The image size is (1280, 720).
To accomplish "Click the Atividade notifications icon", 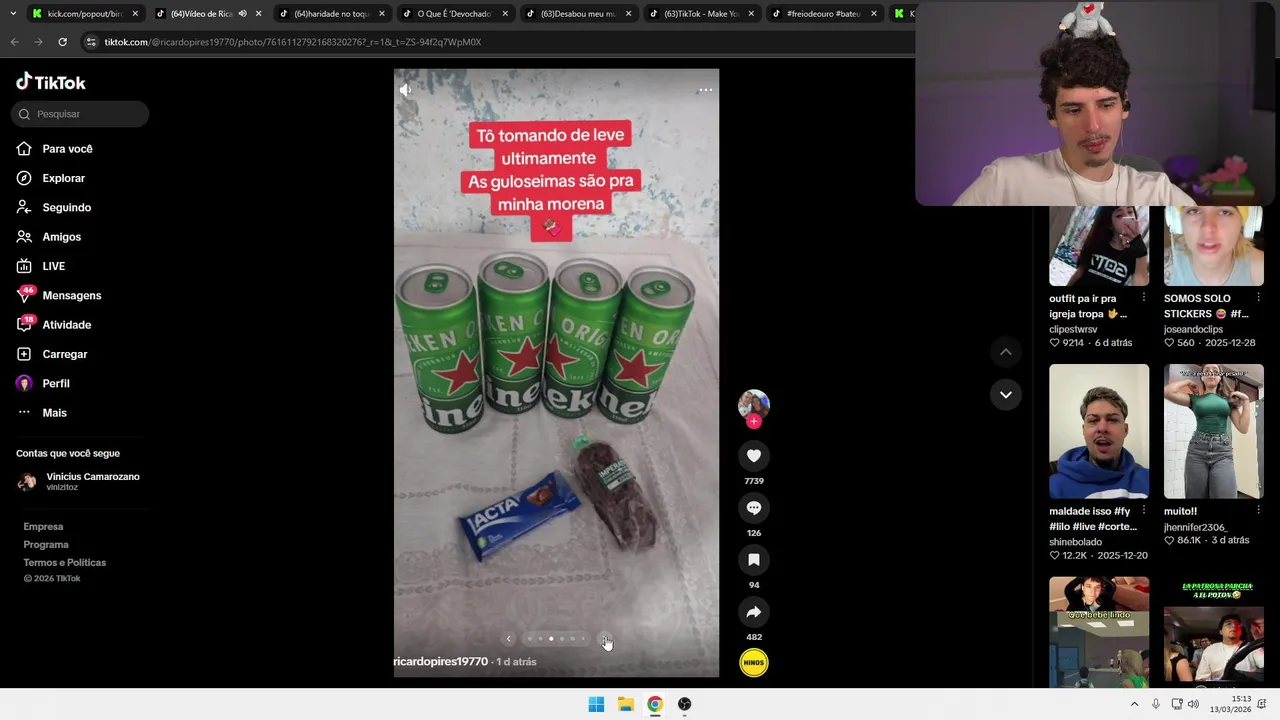I will pyautogui.click(x=25, y=324).
